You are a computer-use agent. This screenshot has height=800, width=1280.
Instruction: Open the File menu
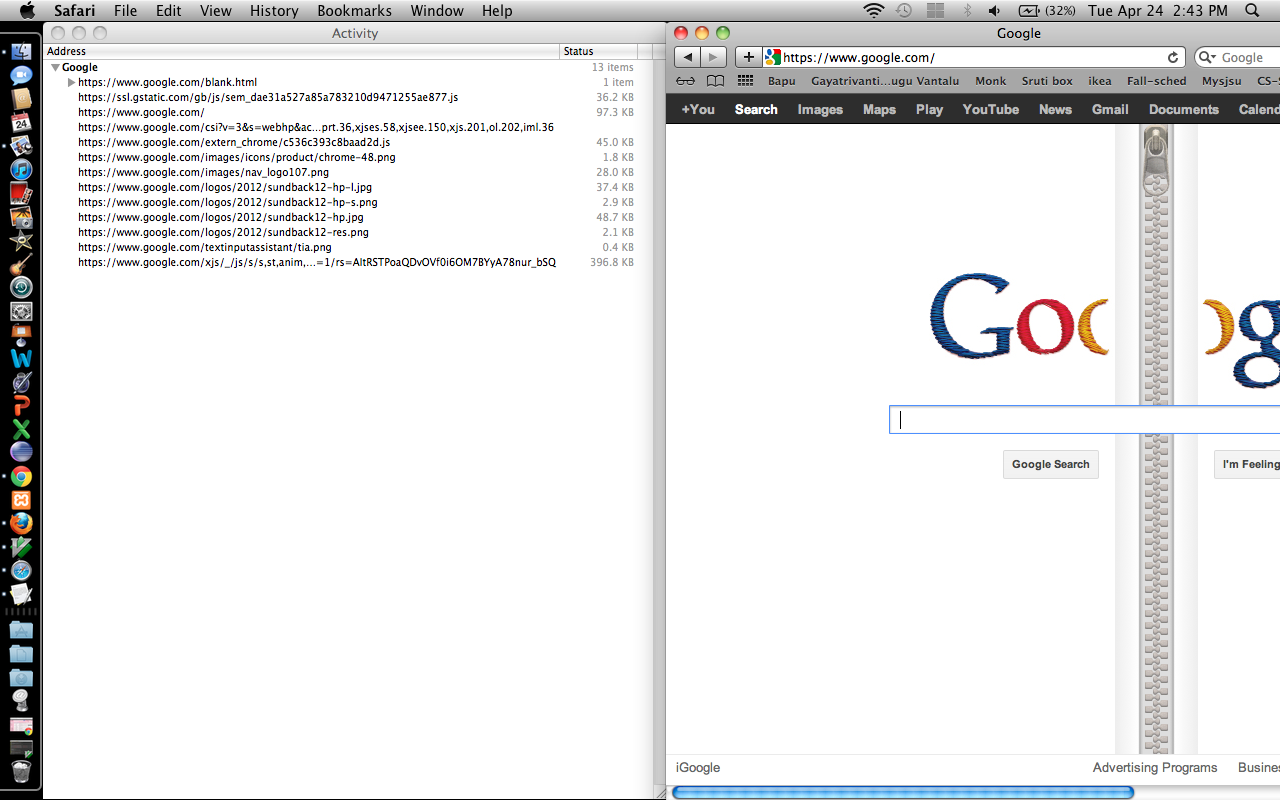[x=125, y=11]
